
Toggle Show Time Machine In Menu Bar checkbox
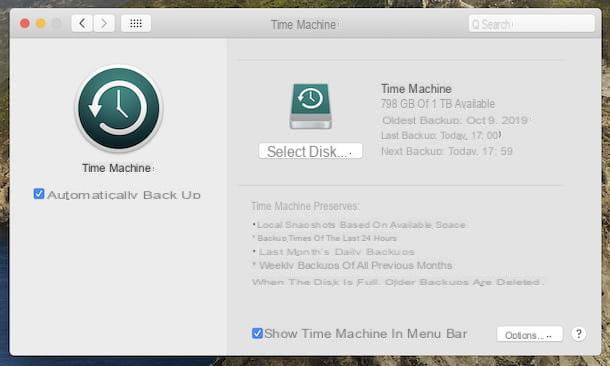(x=257, y=333)
